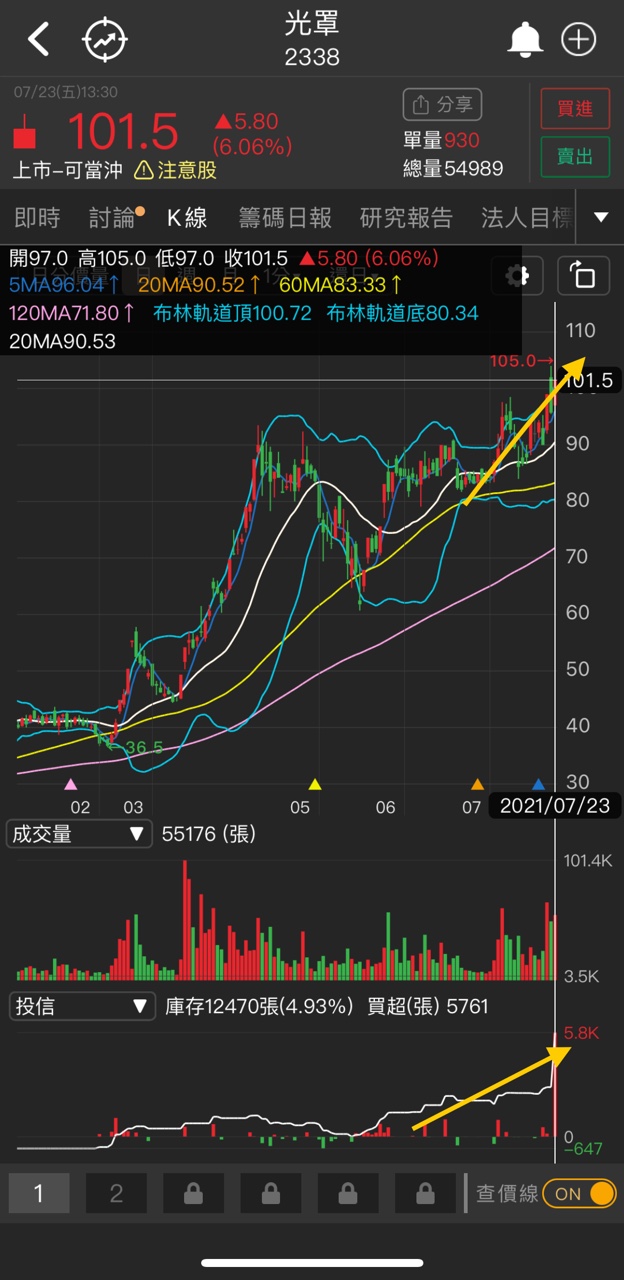Open the 成交量 indicator dropdown
Image resolution: width=624 pixels, height=1280 pixels.
point(80,834)
